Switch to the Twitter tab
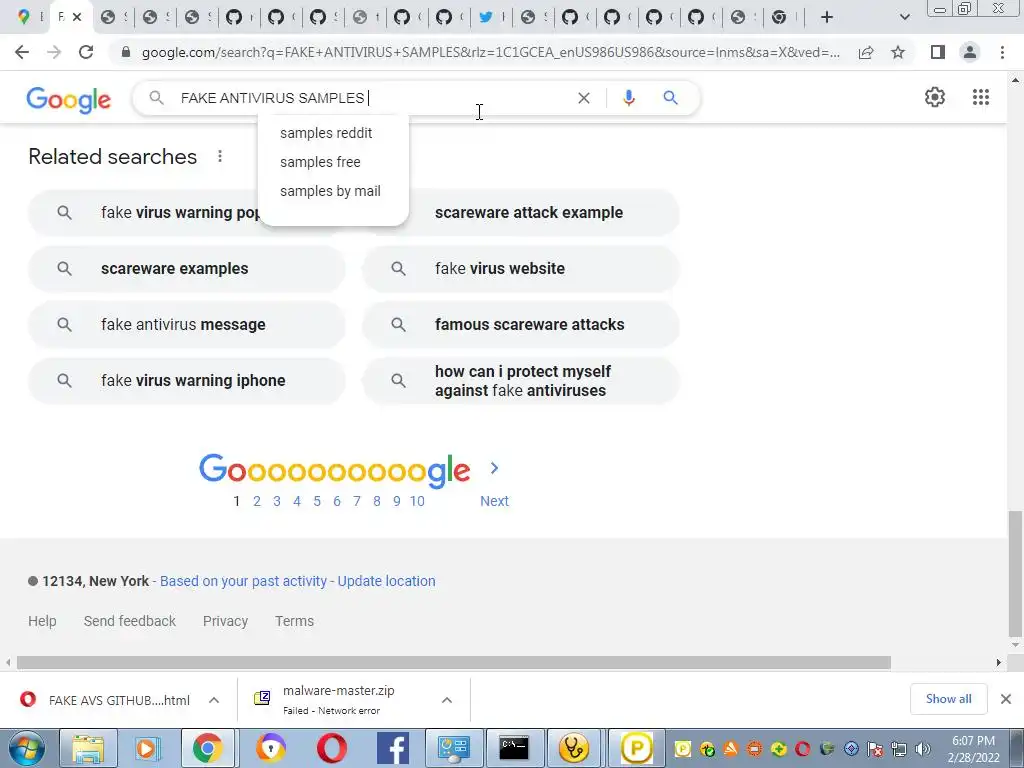The width and height of the screenshot is (1024, 768). (490, 17)
